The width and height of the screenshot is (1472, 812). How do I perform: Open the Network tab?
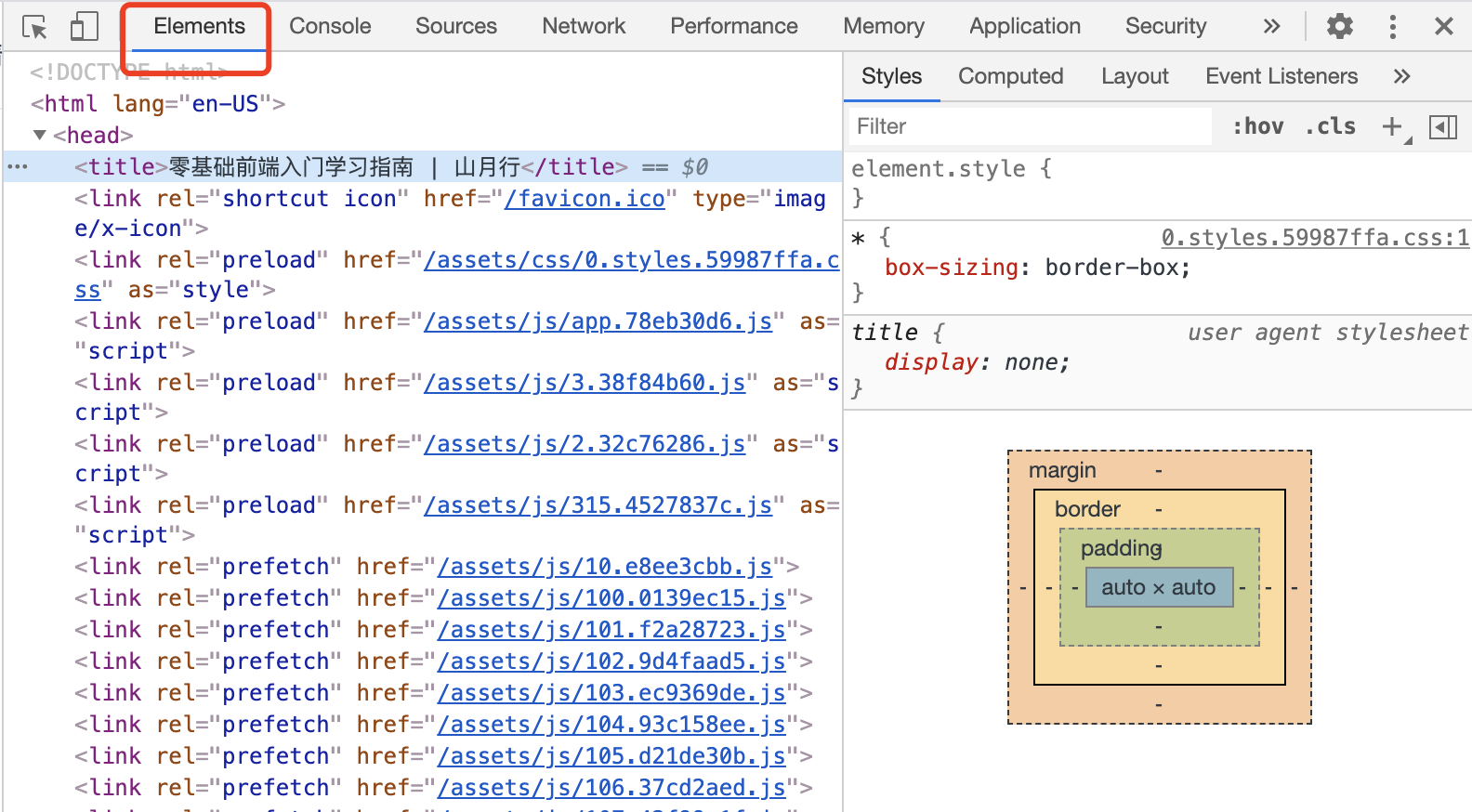click(x=584, y=26)
